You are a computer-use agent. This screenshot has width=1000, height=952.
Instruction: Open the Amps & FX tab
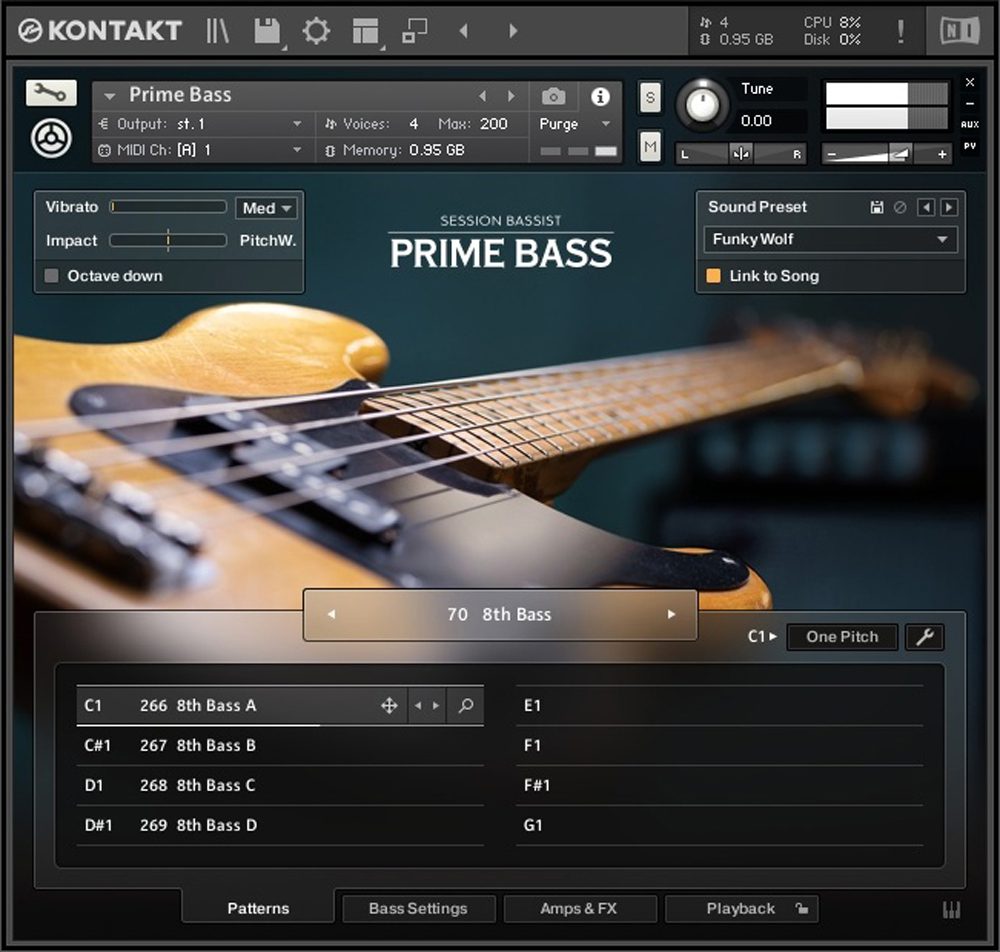coord(579,908)
